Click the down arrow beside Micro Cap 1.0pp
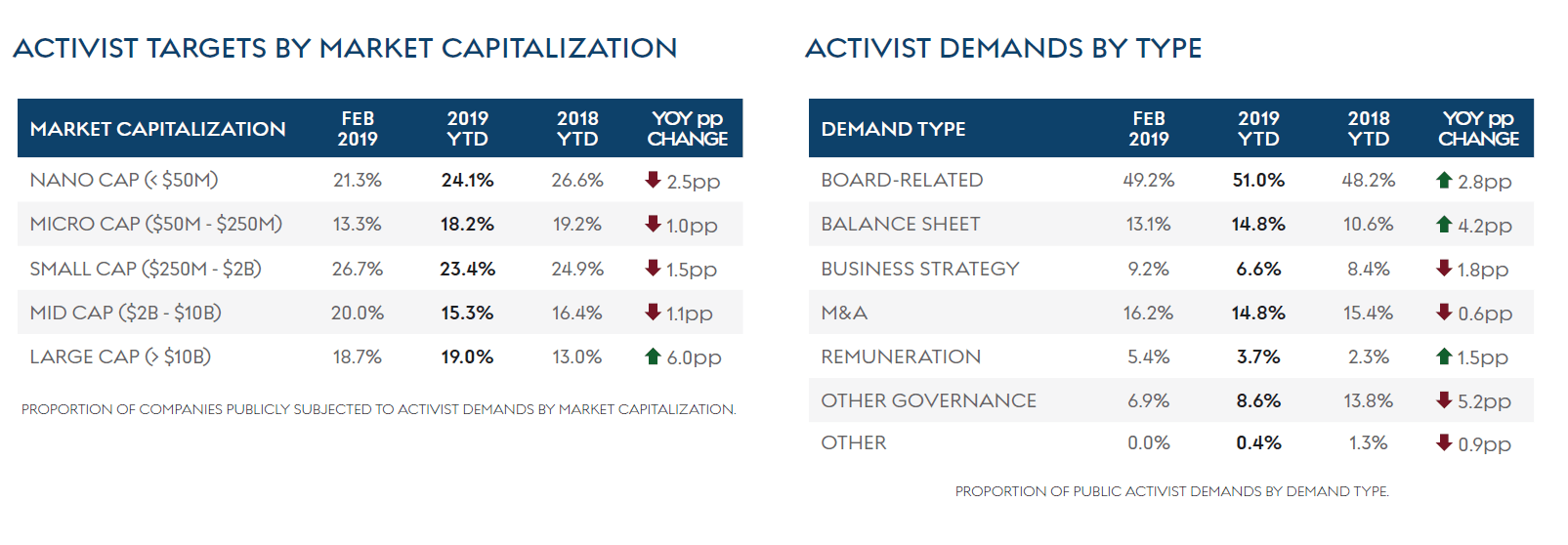The width and height of the screenshot is (1568, 545). point(653,224)
